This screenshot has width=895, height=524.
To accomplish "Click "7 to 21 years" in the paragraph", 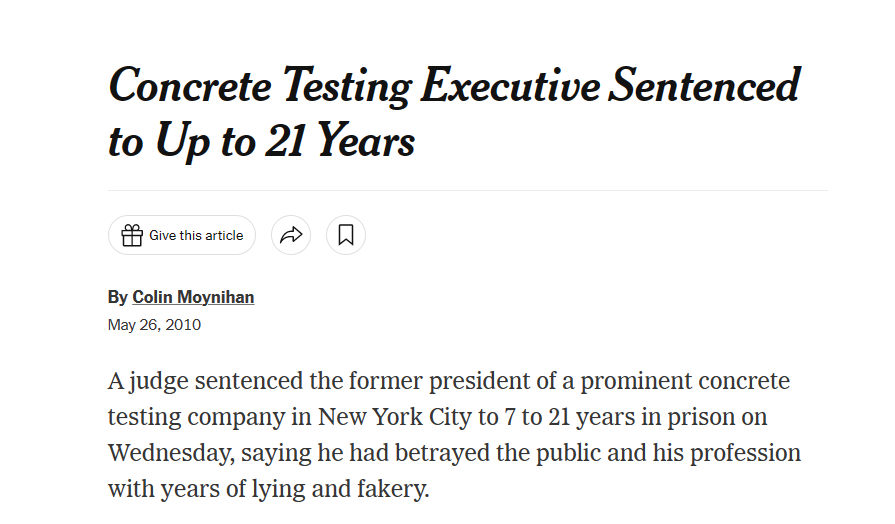I will click(558, 417).
